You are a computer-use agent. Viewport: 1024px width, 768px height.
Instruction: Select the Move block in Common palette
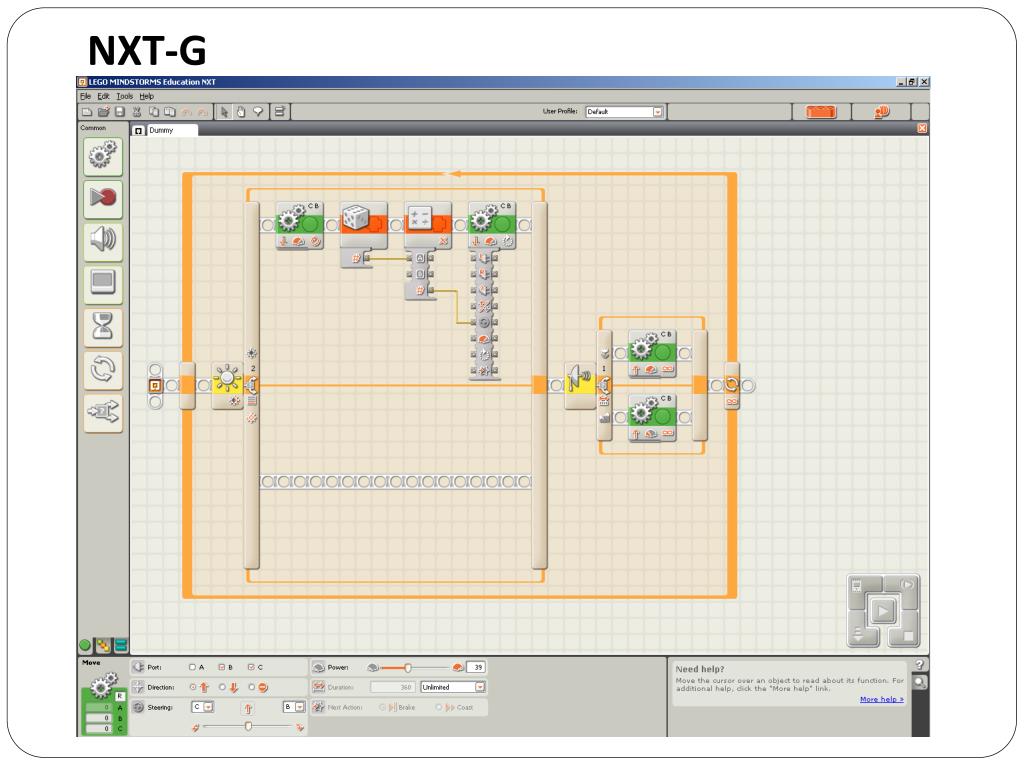coord(103,156)
